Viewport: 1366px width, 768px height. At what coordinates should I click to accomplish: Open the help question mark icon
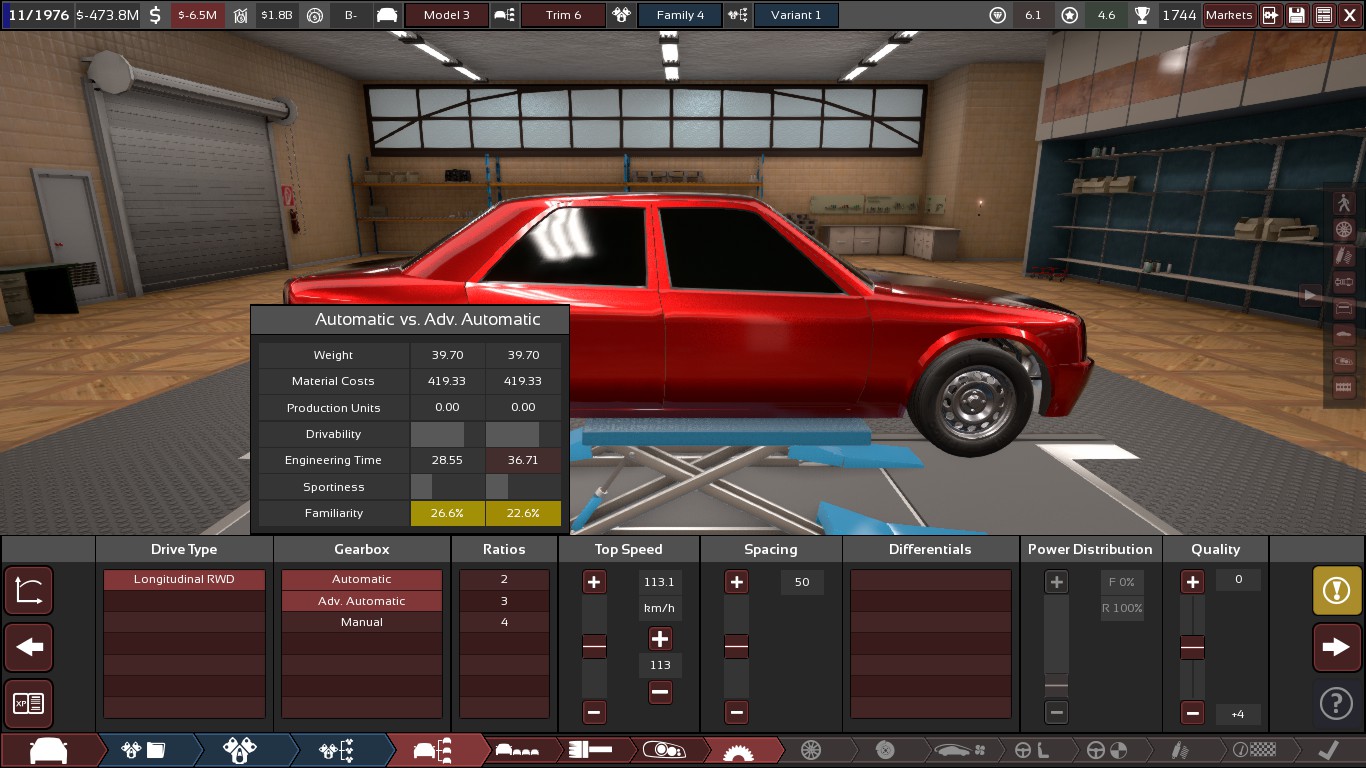(x=1336, y=704)
